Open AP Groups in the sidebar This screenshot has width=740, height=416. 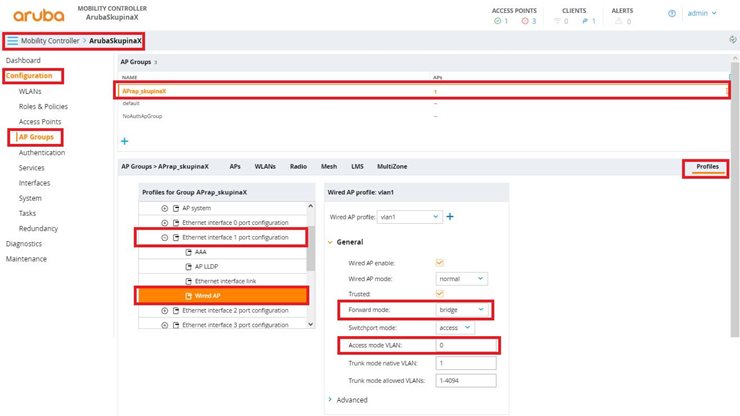pos(36,137)
